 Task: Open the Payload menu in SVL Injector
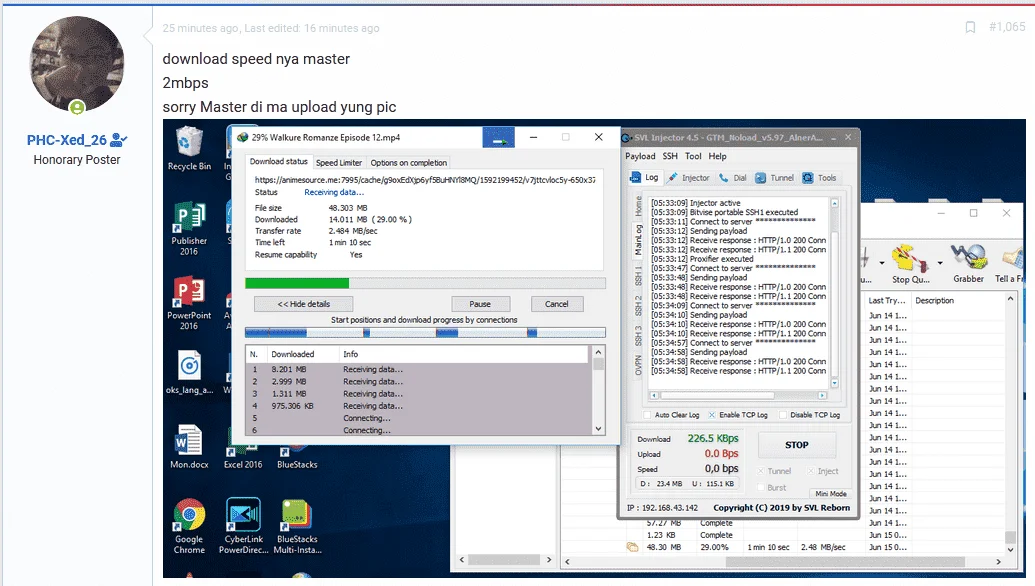[x=640, y=156]
